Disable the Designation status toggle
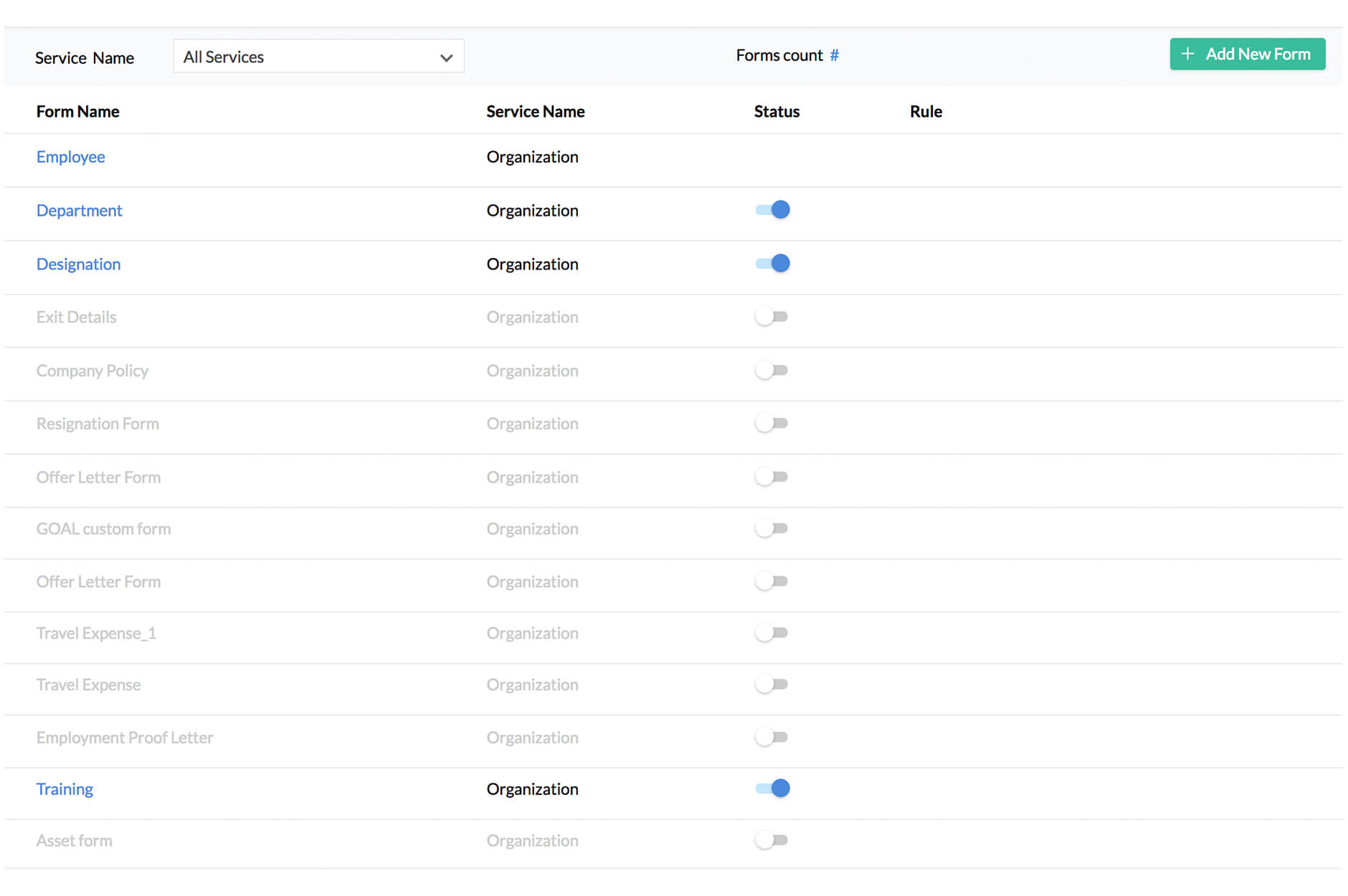 (x=772, y=263)
